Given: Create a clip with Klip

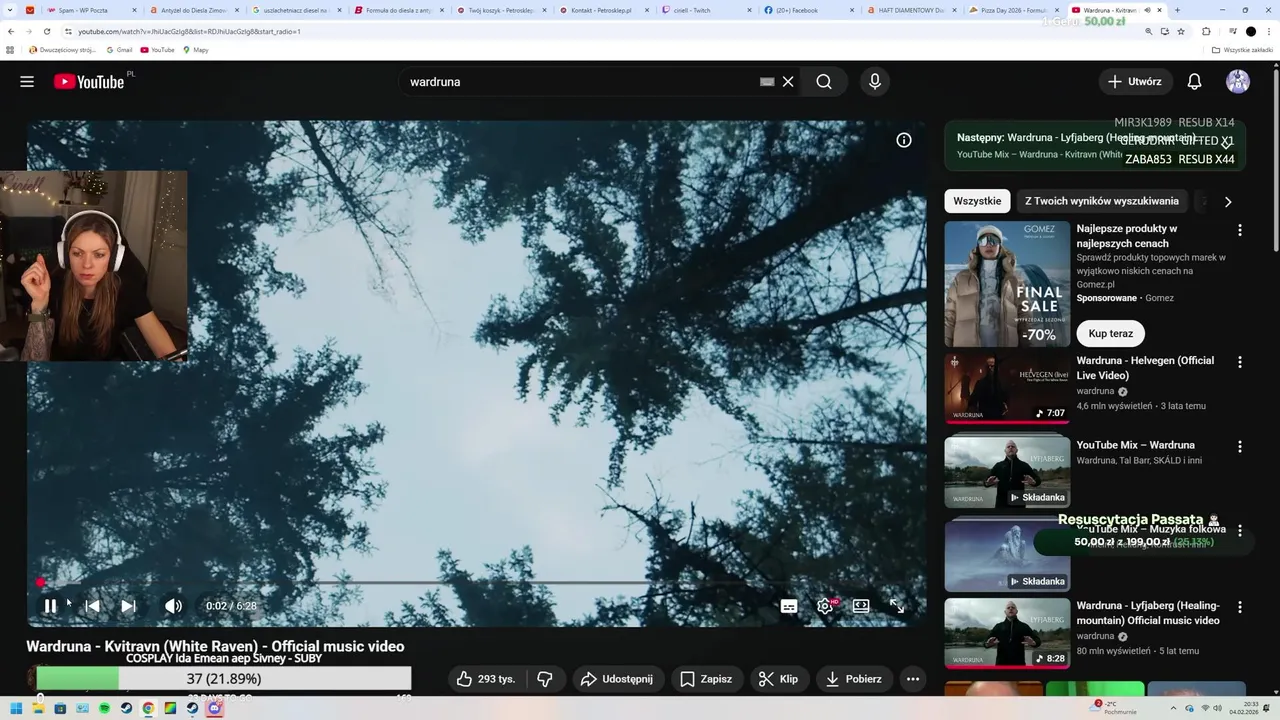Looking at the screenshot, I should pos(778,679).
